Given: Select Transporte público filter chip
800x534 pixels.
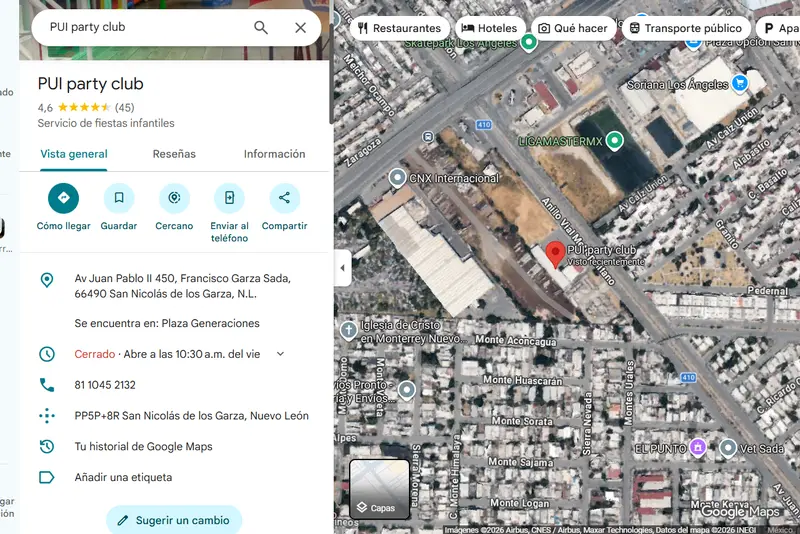Looking at the screenshot, I should 686,28.
